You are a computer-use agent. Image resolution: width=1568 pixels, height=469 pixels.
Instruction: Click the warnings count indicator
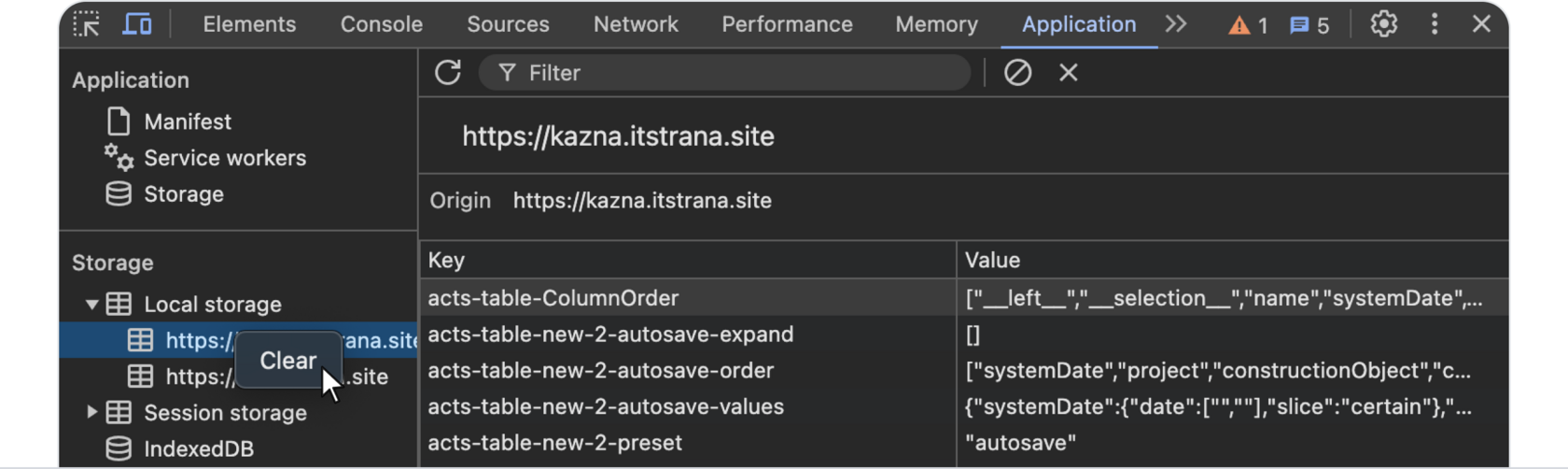click(1248, 25)
